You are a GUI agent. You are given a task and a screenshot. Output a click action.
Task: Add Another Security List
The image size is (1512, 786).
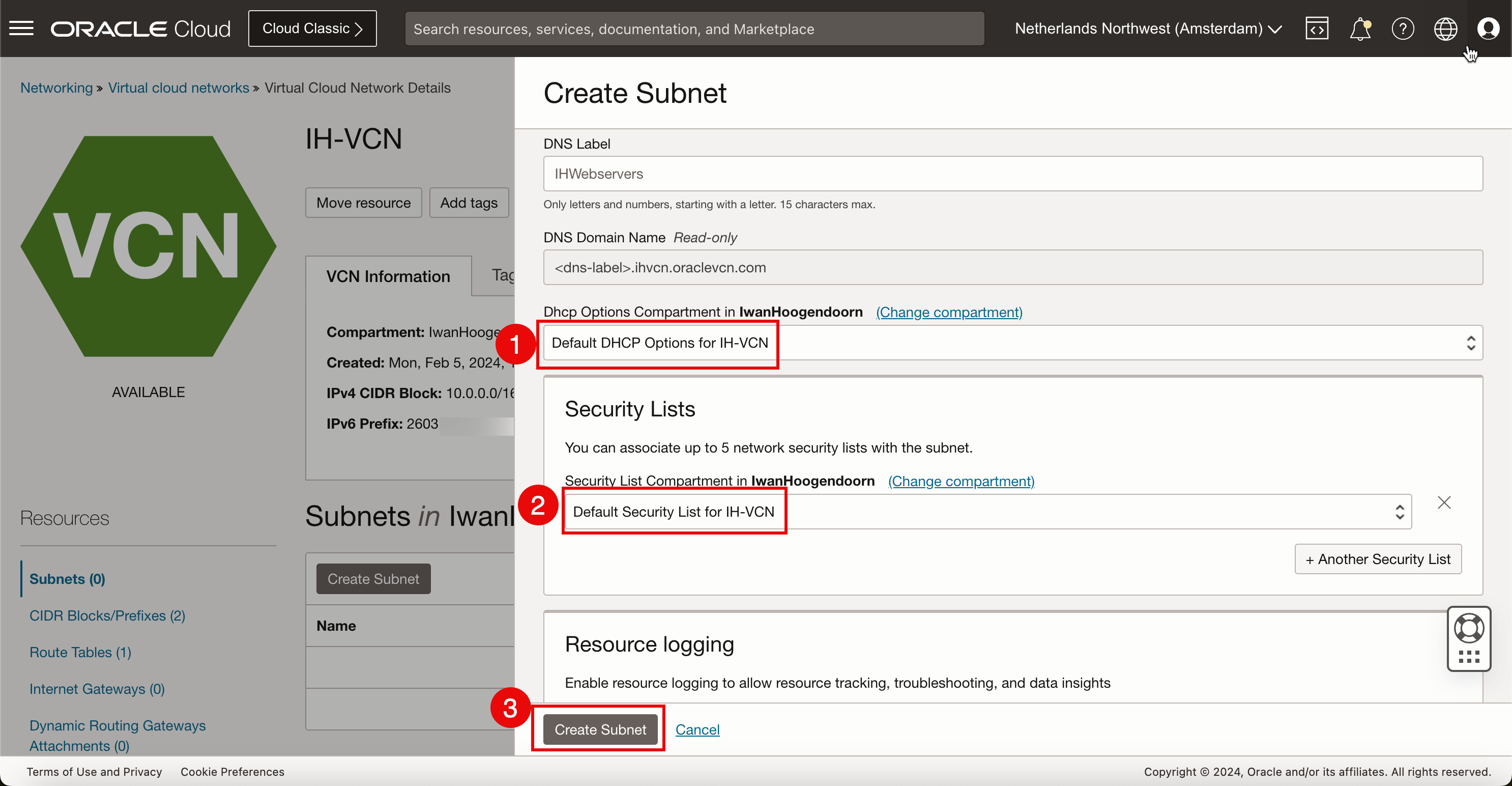click(1378, 559)
